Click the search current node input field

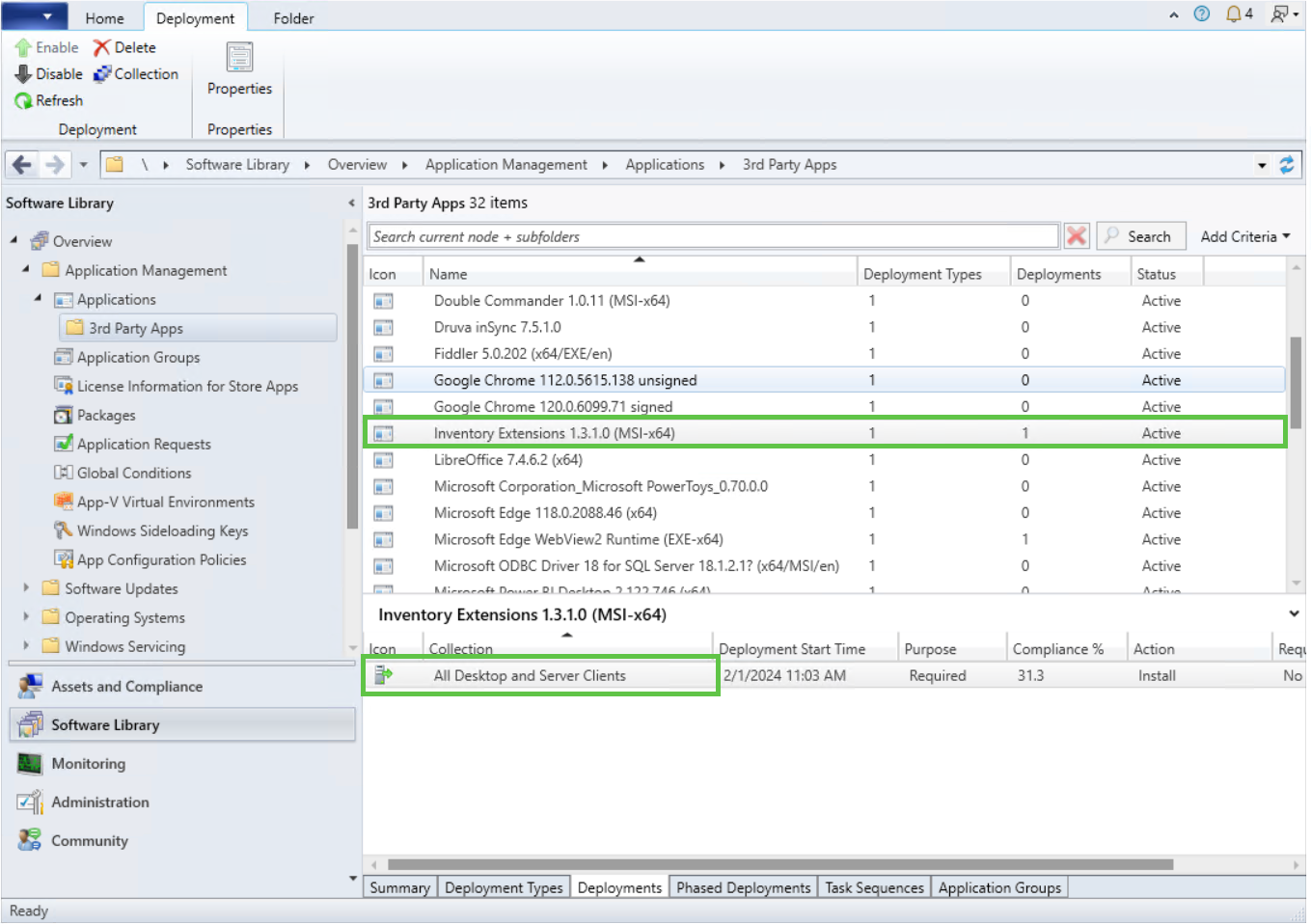coord(712,236)
